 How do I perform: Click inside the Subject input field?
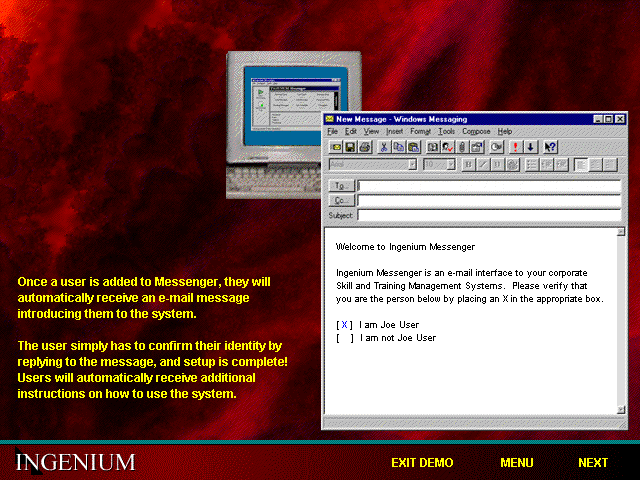click(x=490, y=215)
